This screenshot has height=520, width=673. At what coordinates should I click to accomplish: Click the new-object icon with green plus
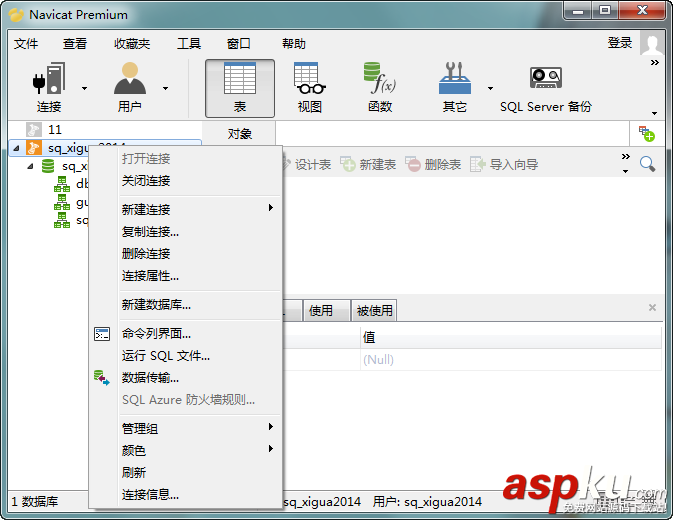pos(646,133)
